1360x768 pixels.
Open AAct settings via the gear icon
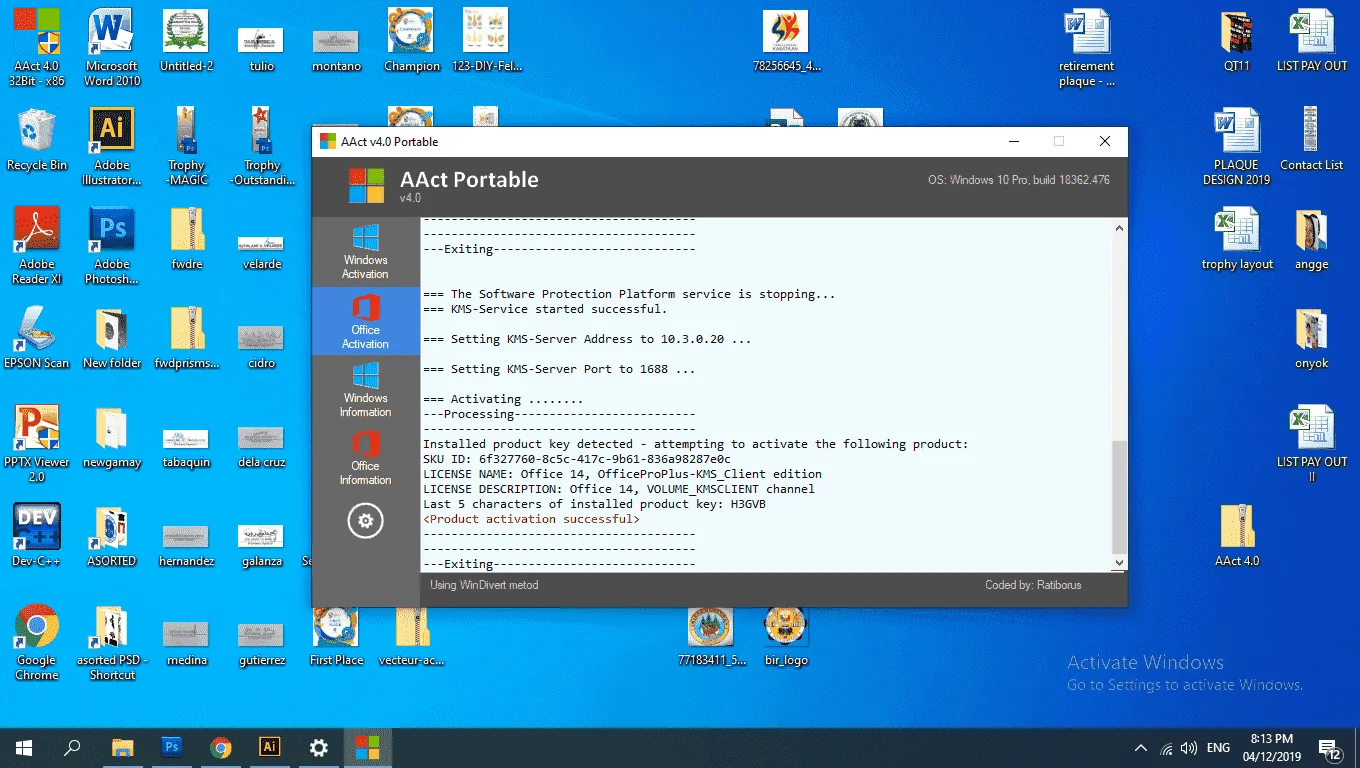pyautogui.click(x=365, y=521)
